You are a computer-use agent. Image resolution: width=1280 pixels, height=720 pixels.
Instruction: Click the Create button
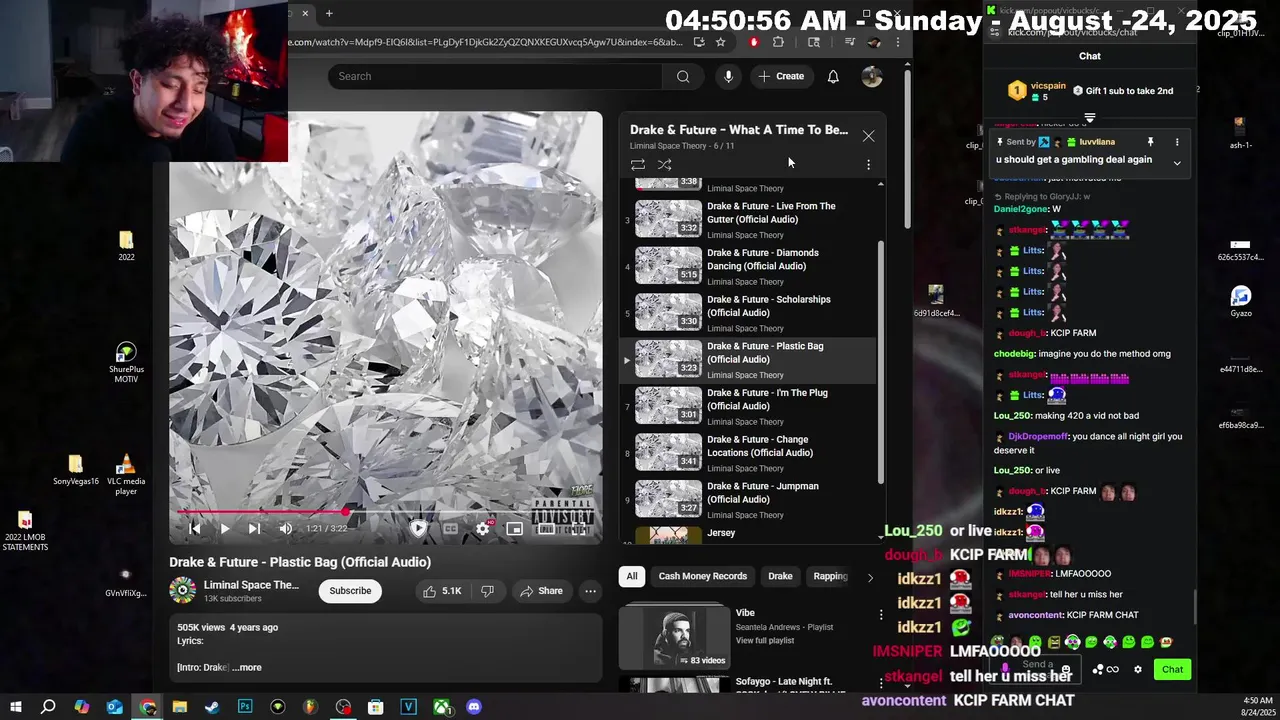click(780, 76)
